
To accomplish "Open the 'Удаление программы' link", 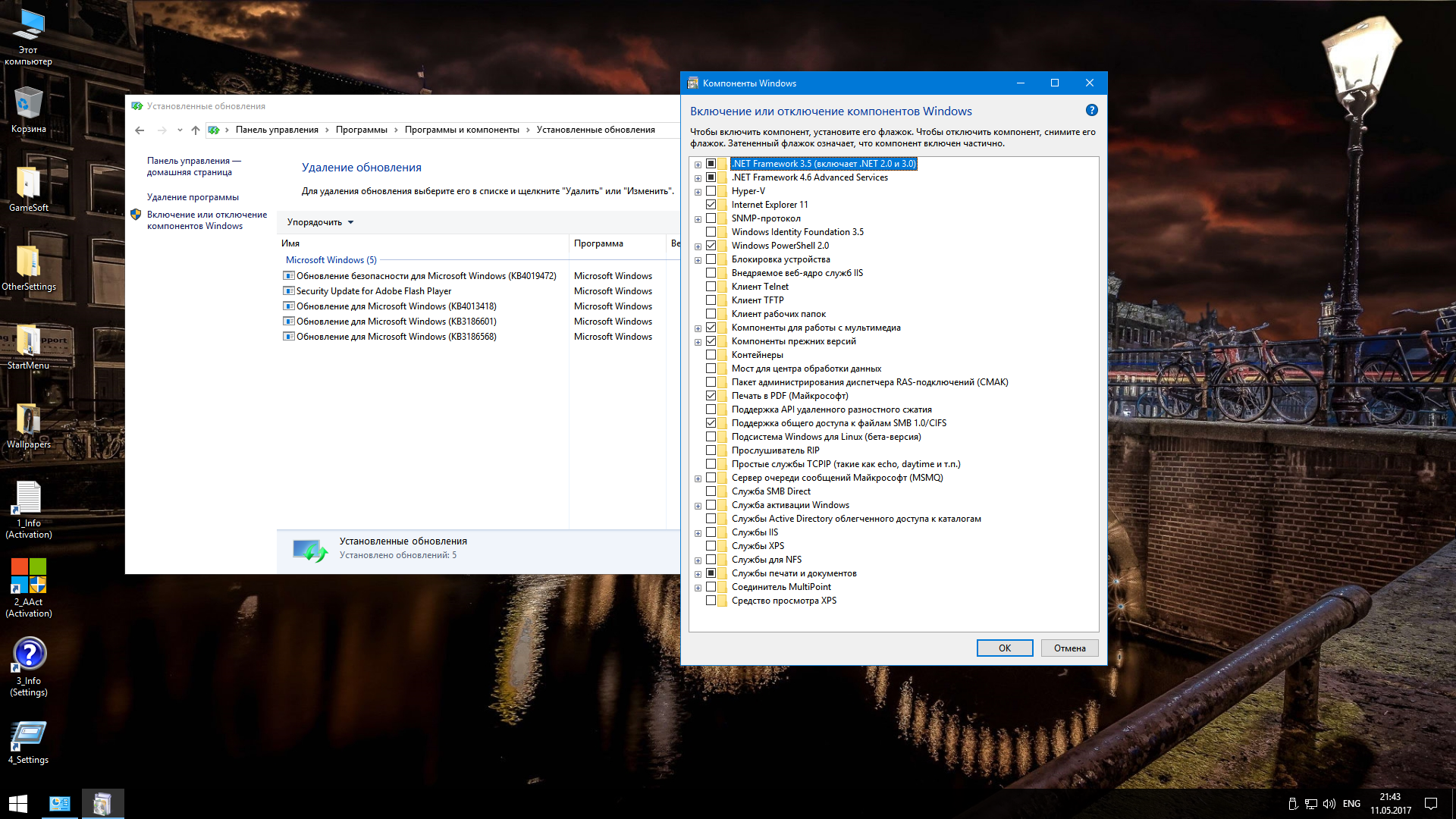I will [193, 197].
